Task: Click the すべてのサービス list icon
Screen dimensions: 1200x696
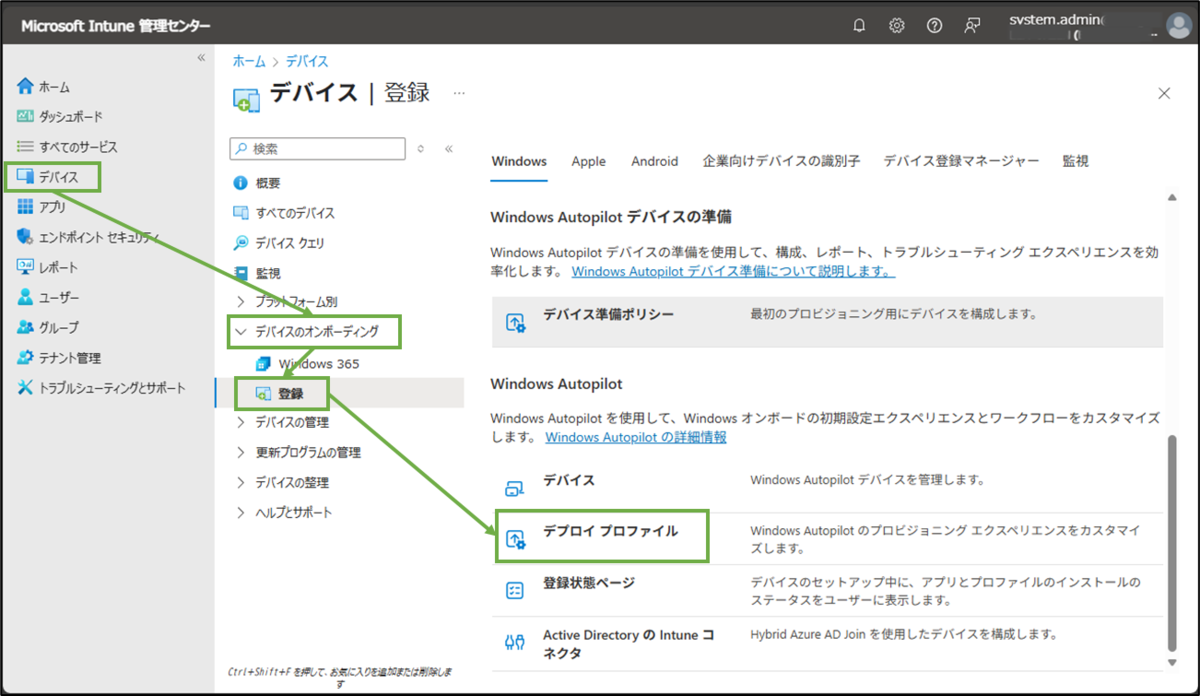Action: pyautogui.click(x=26, y=147)
